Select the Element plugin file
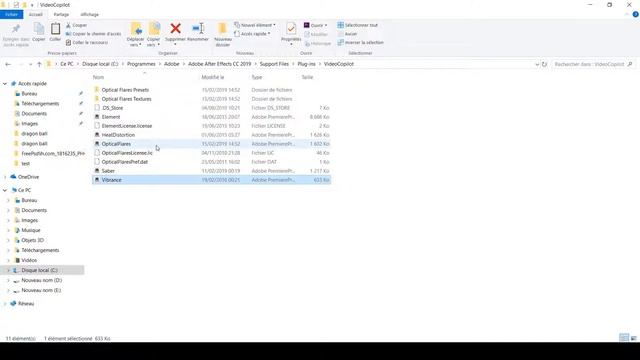 pos(211,117)
